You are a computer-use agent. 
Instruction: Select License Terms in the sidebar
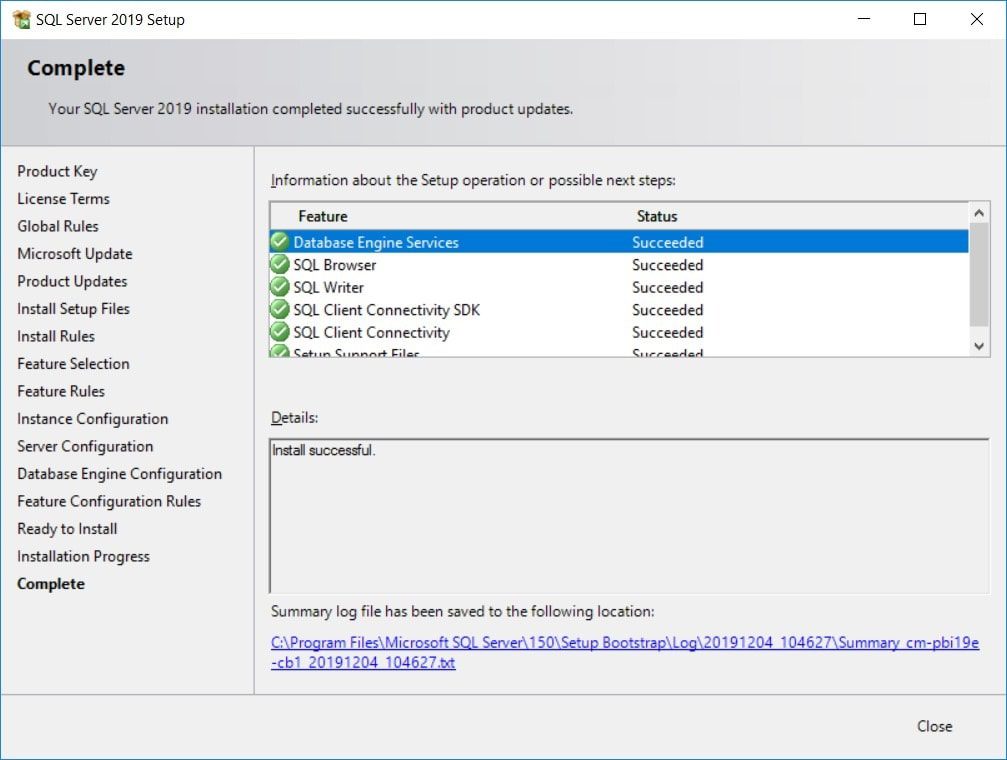[x=62, y=198]
